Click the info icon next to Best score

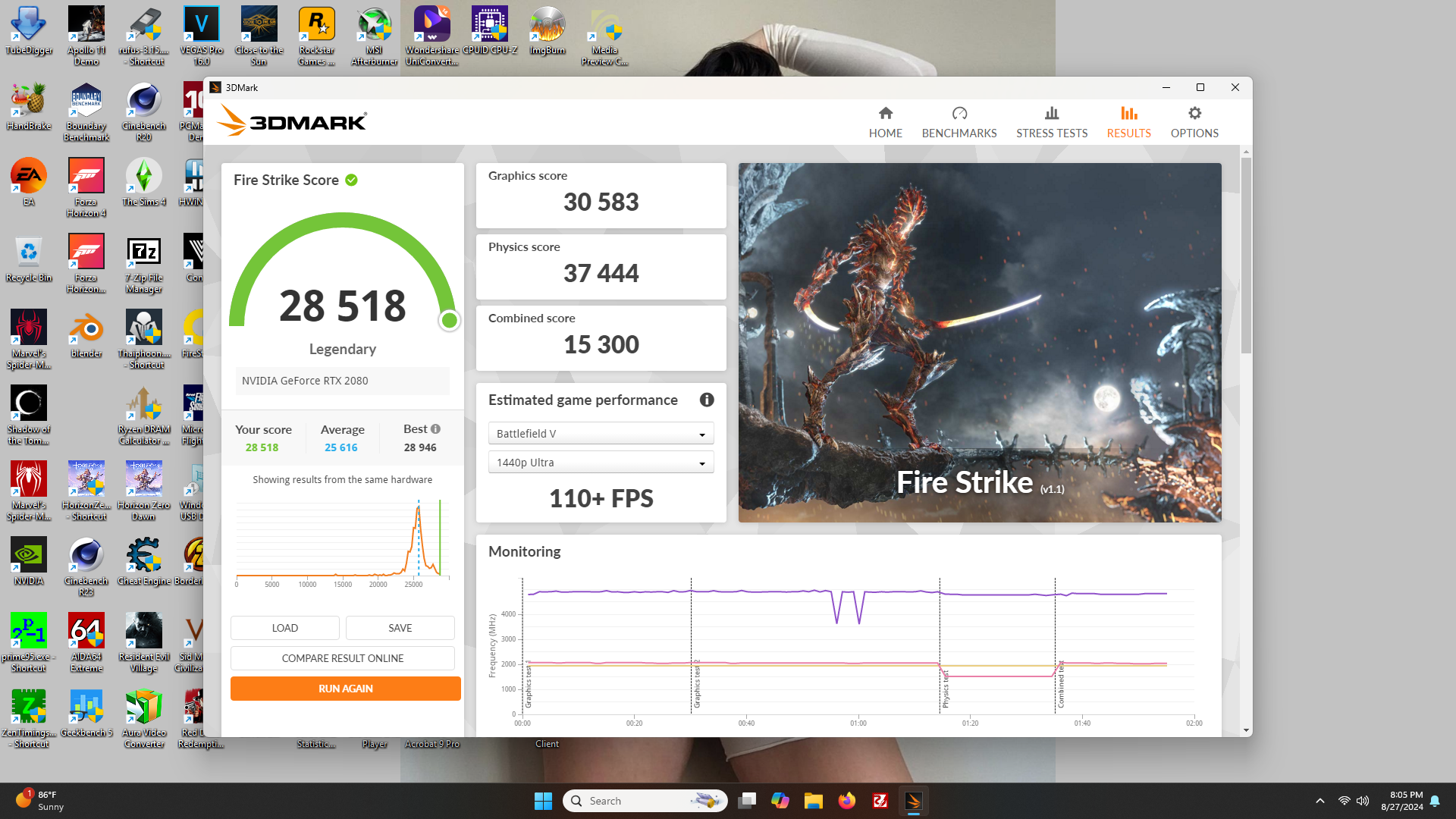click(x=436, y=429)
